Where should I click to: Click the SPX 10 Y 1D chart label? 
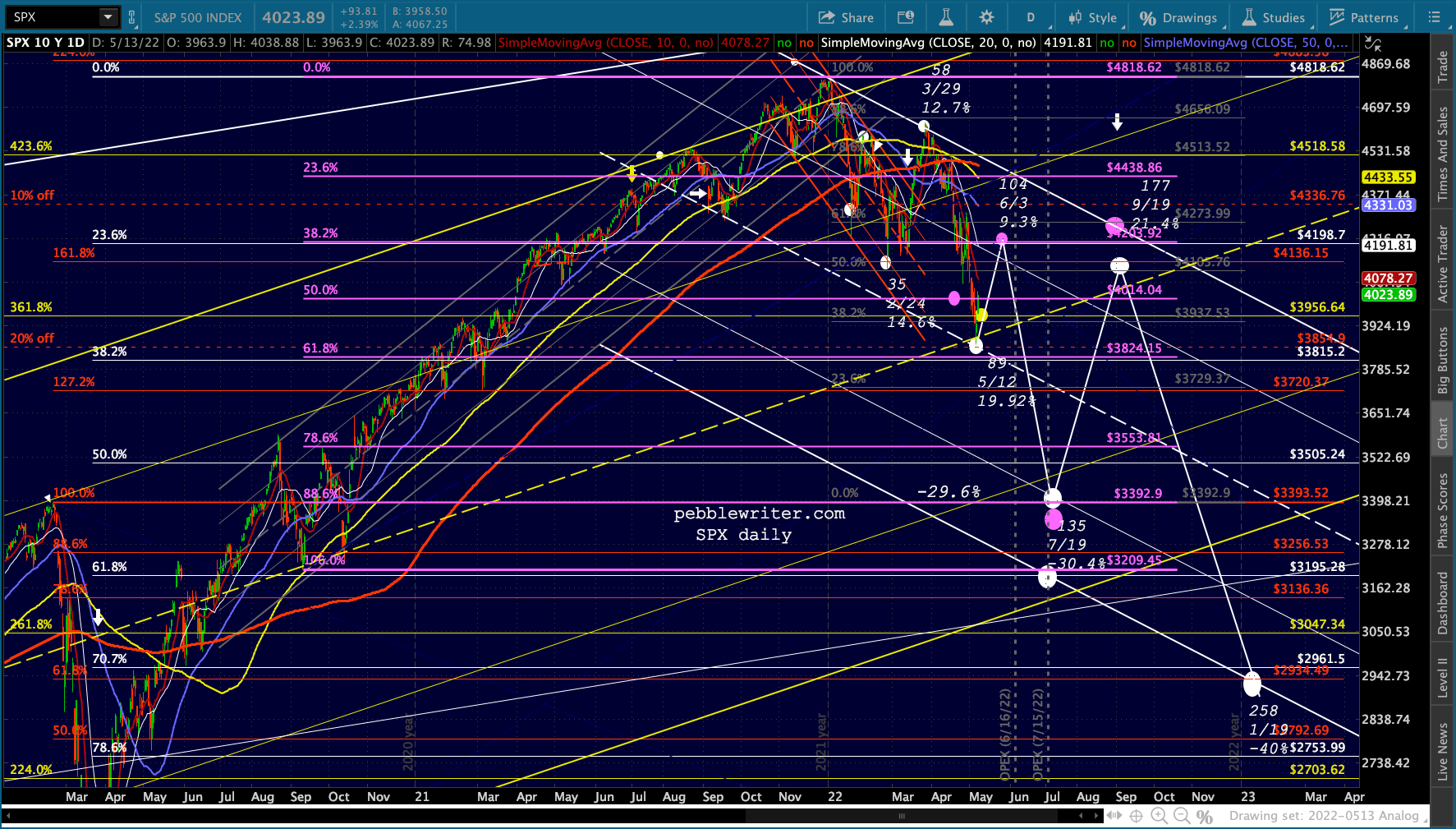[45, 43]
